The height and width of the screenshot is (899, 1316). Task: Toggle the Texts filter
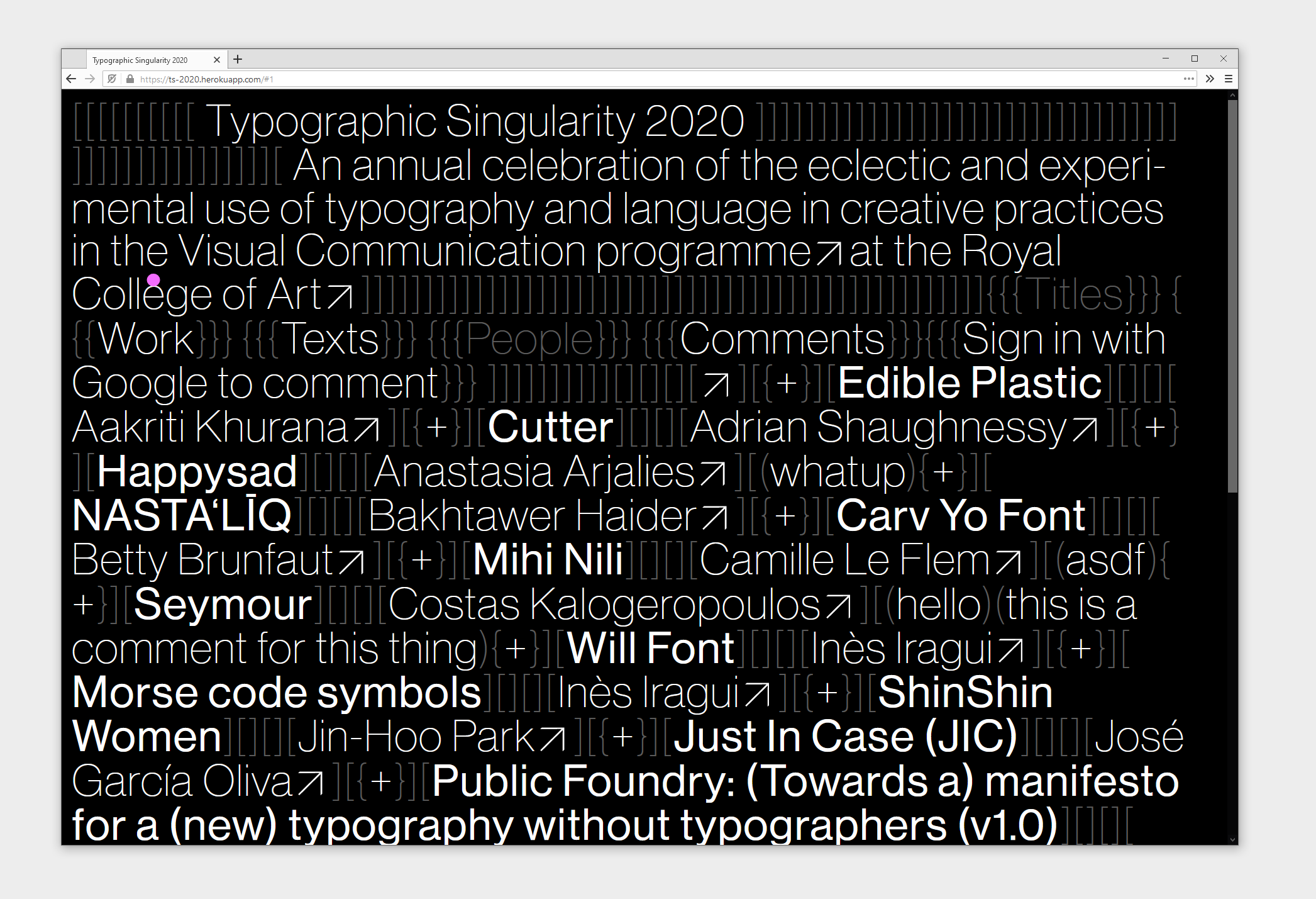pyautogui.click(x=329, y=339)
